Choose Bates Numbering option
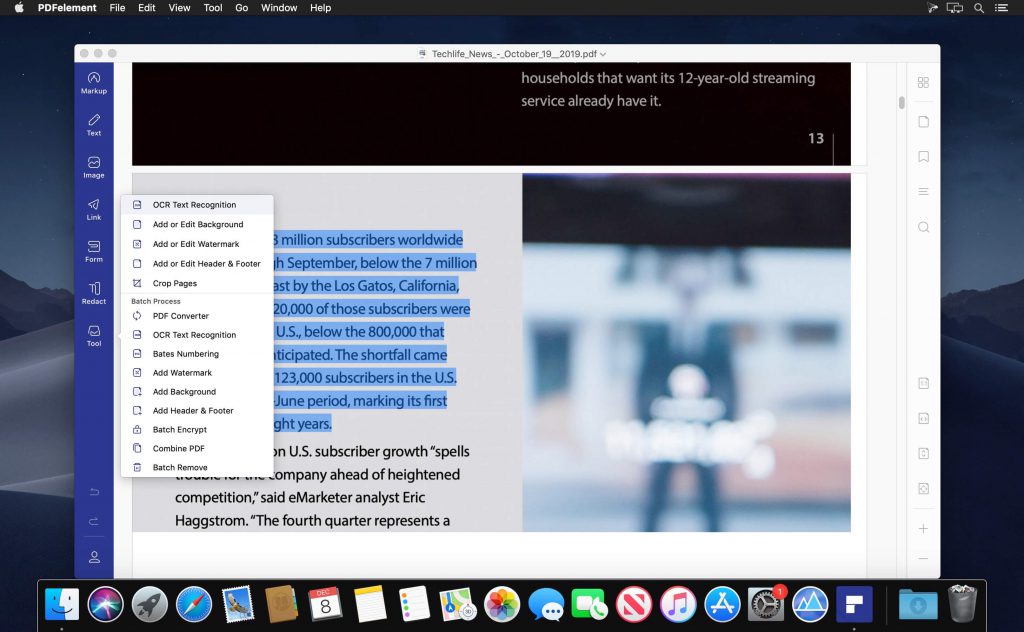1024x632 pixels. click(x=184, y=353)
